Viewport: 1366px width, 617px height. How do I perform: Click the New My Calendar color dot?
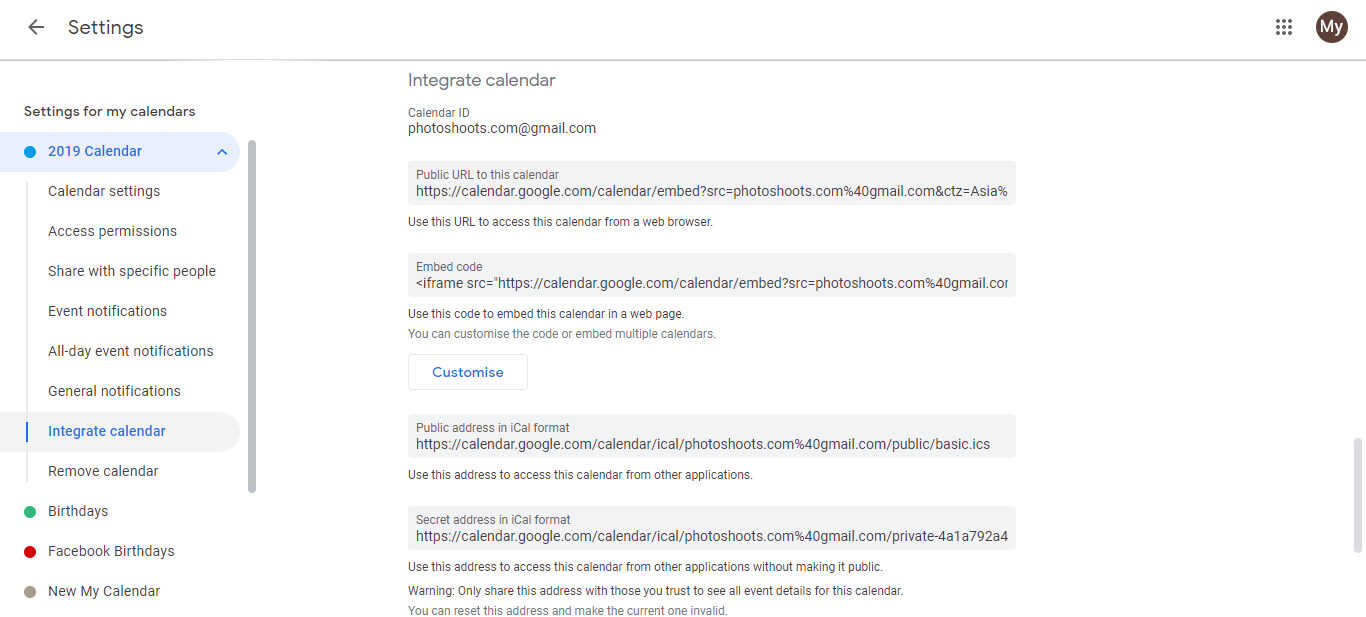pos(30,592)
